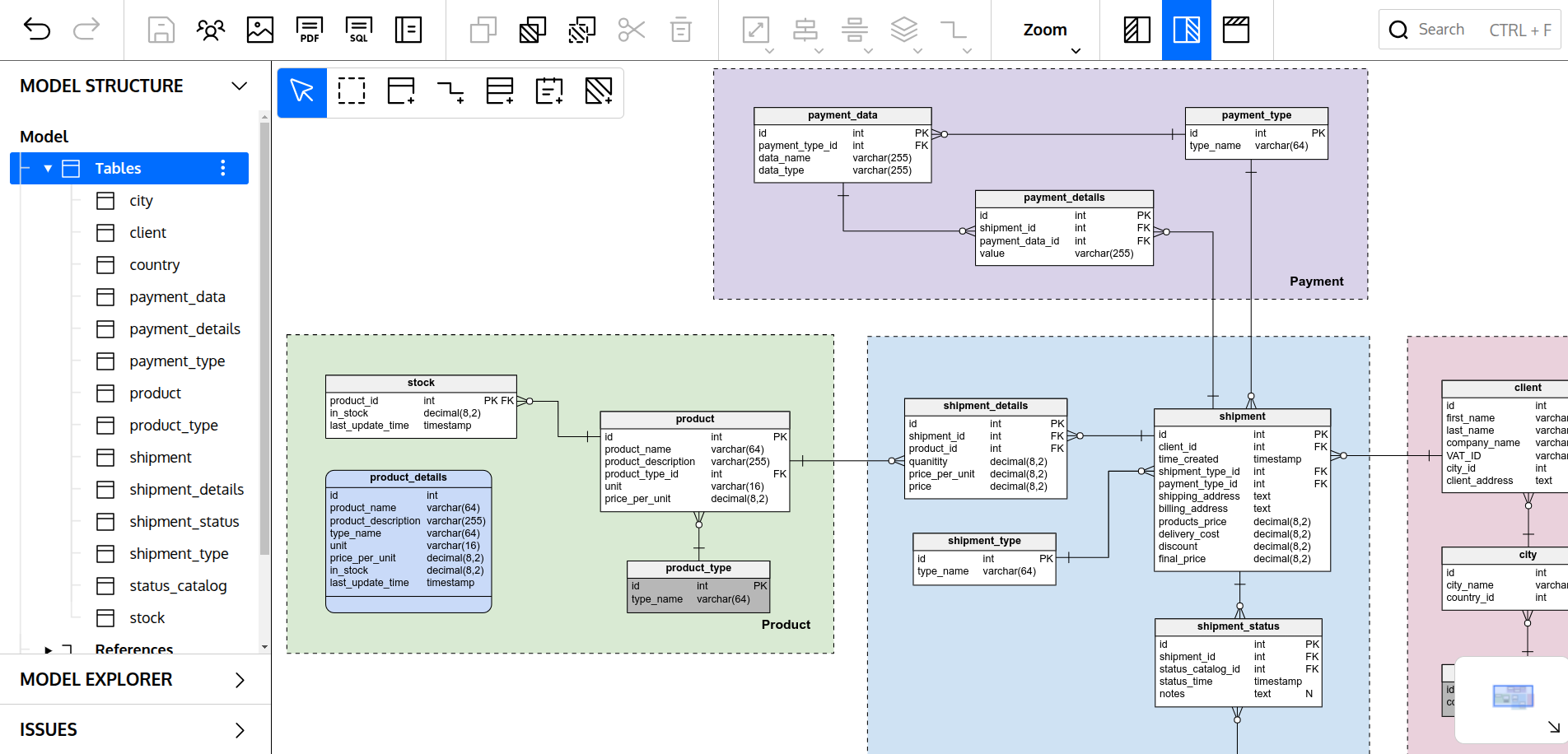Click the model tree vertical scrollbar
This screenshot has height=754, width=1568.
264,337
